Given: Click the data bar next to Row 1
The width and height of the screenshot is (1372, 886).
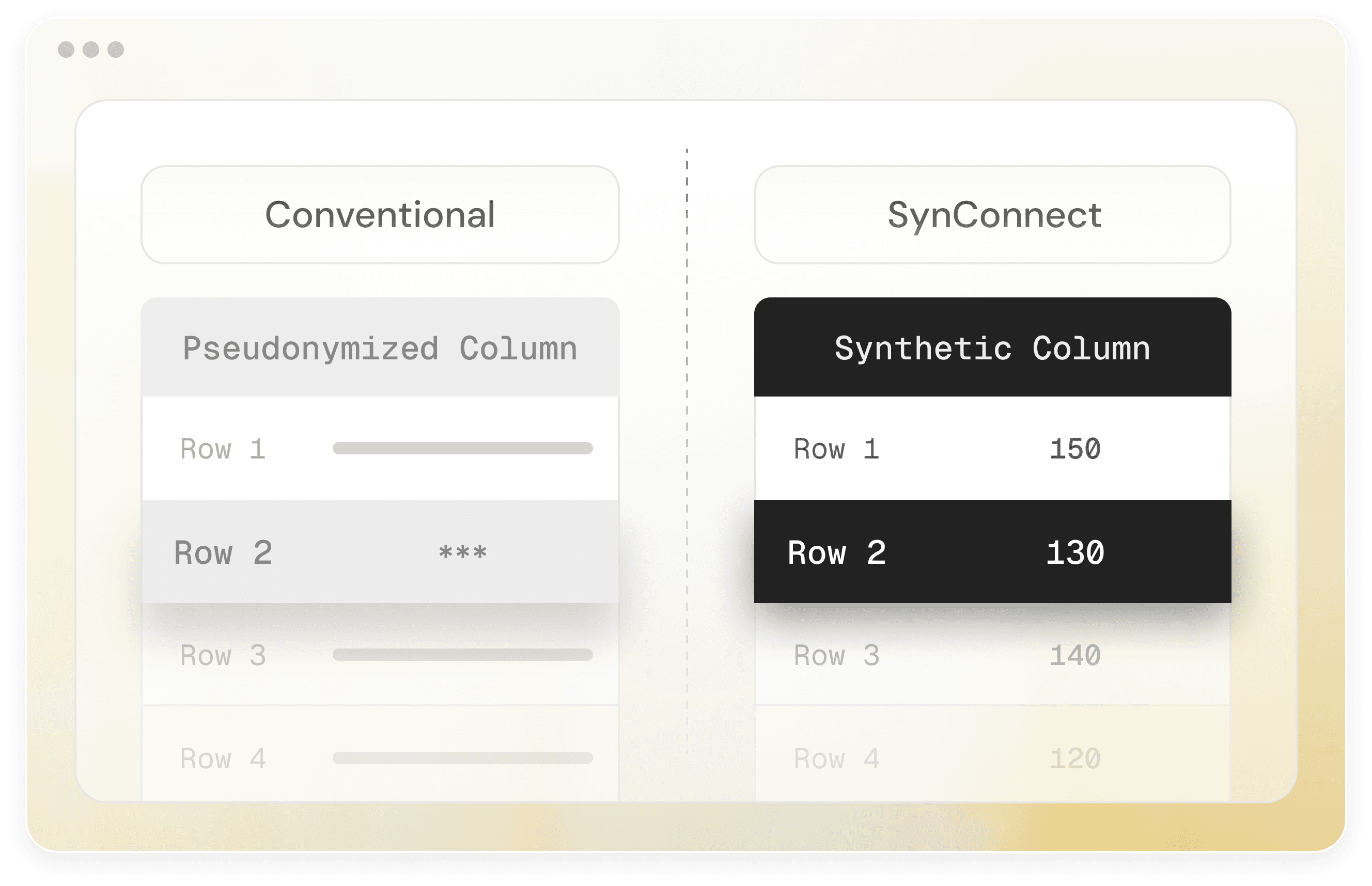Looking at the screenshot, I should [x=463, y=448].
